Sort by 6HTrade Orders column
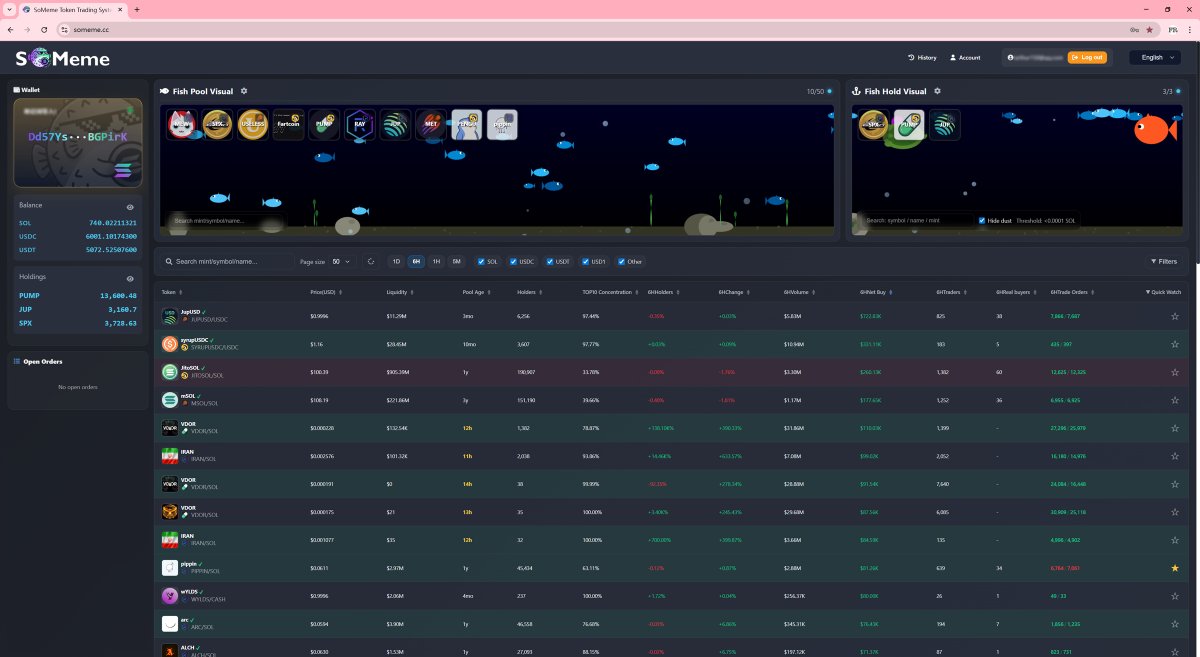Viewport: 1200px width, 657px height. (1073, 292)
